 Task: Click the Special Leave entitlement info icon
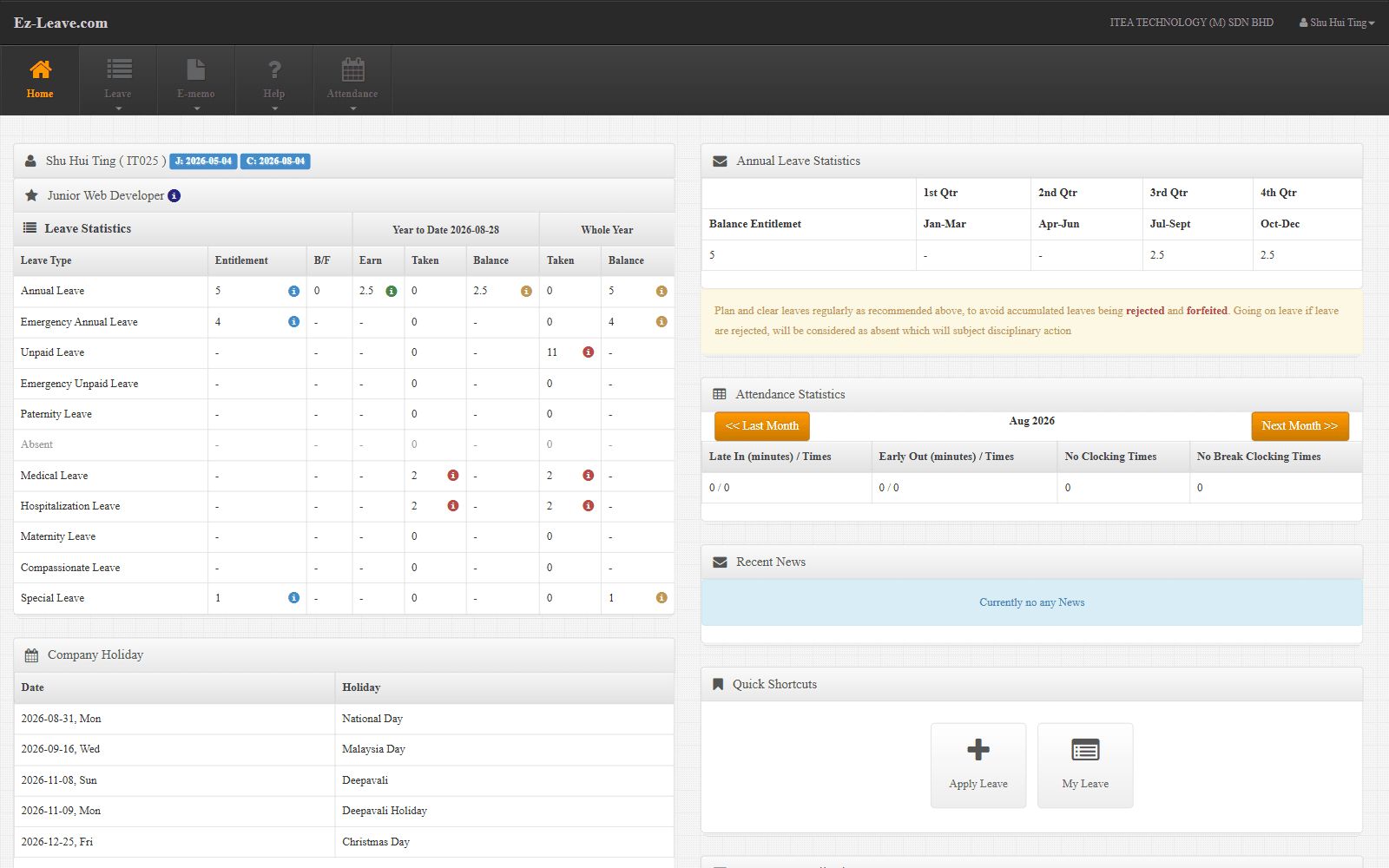[293, 598]
